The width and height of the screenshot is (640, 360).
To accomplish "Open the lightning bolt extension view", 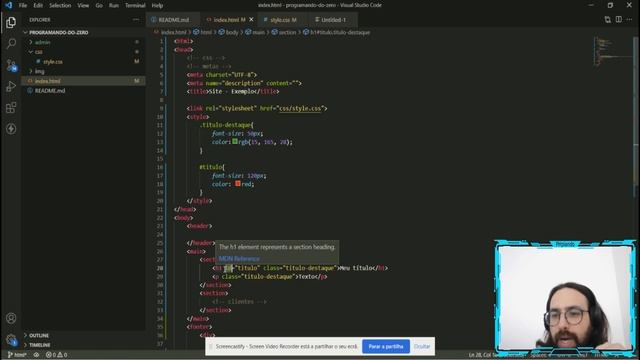I will tap(11, 129).
